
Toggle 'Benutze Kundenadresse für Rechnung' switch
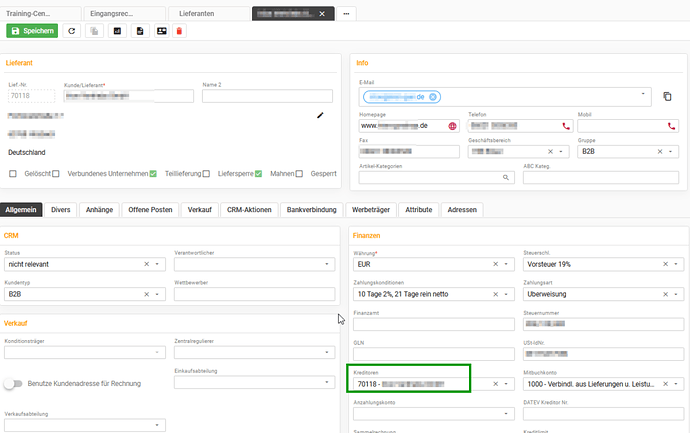(x=13, y=384)
